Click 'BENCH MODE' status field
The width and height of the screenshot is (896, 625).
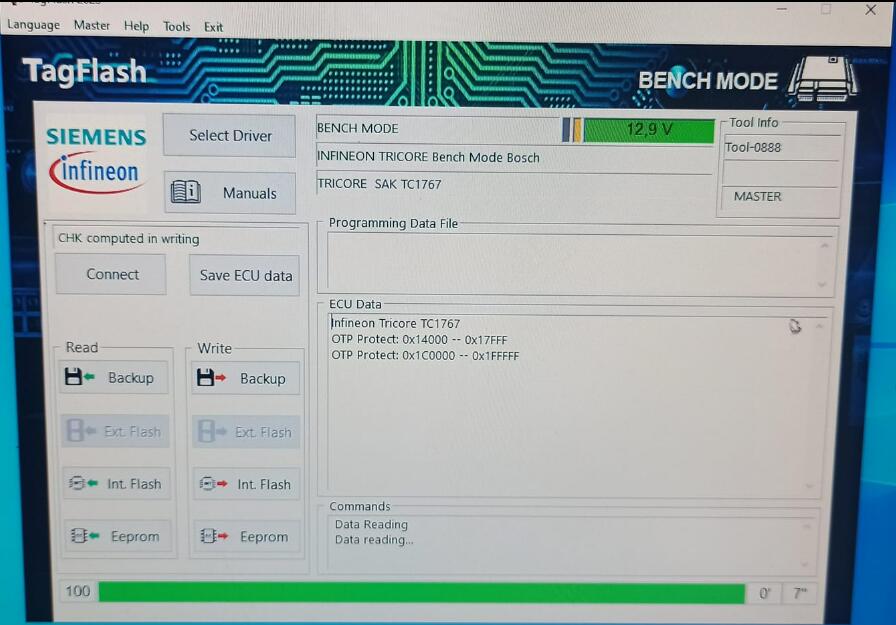point(438,129)
